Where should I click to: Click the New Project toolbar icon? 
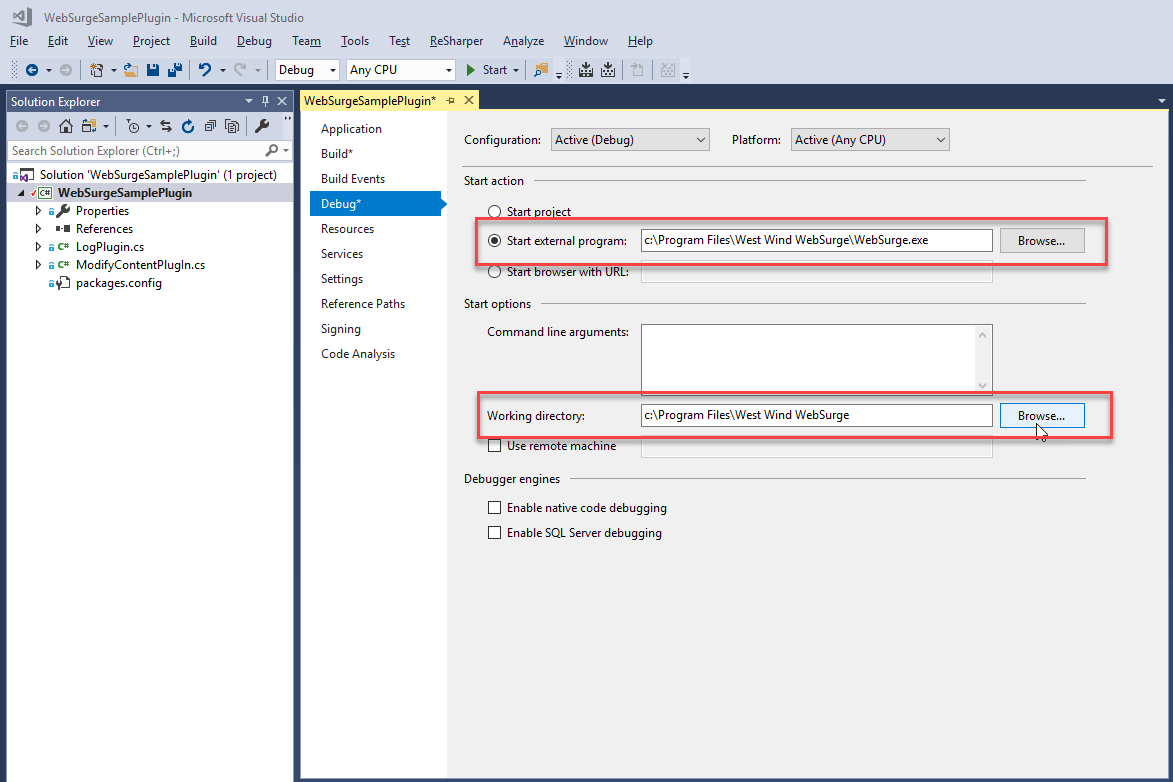[96, 70]
